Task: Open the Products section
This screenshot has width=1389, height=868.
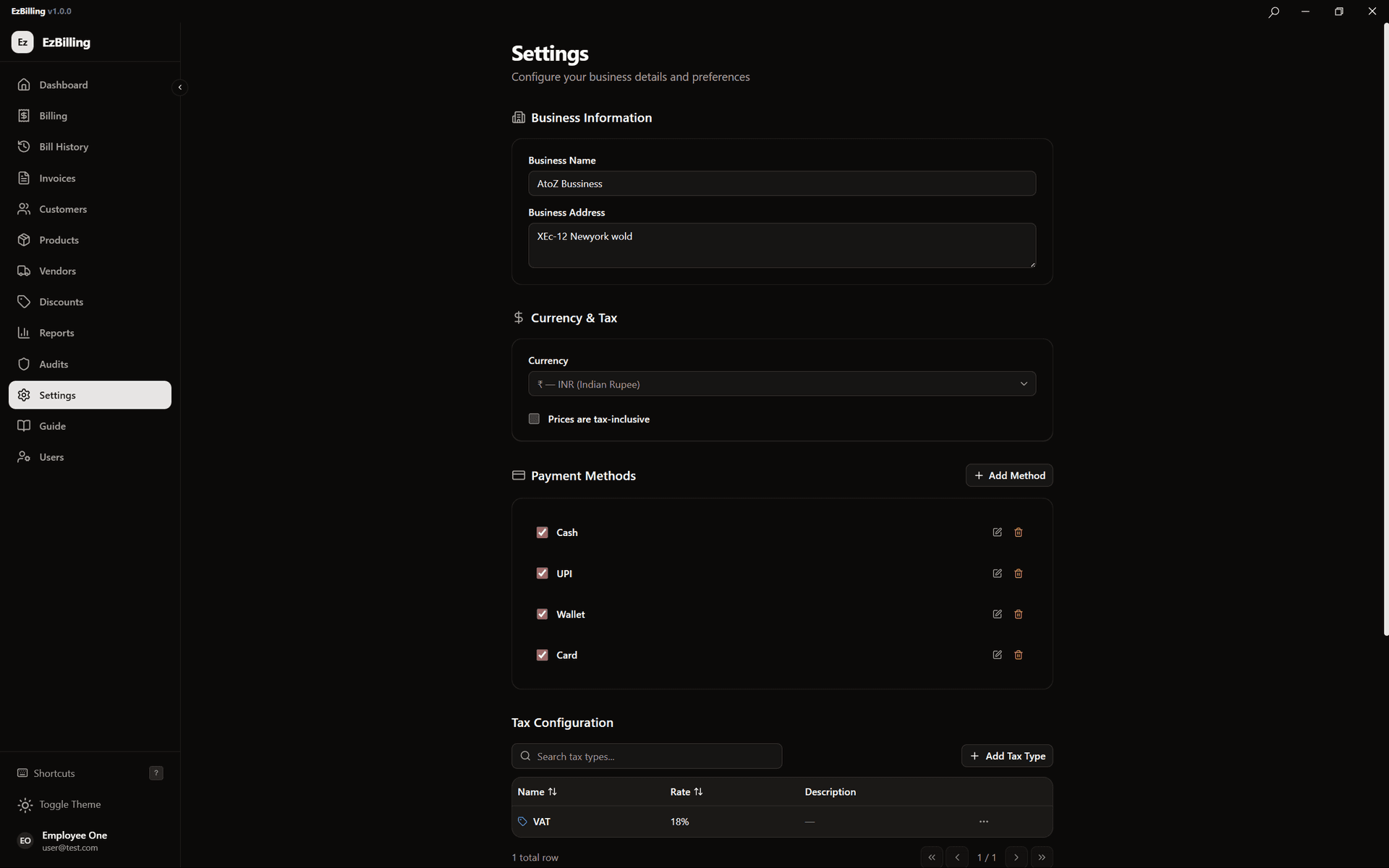Action: pyautogui.click(x=59, y=240)
